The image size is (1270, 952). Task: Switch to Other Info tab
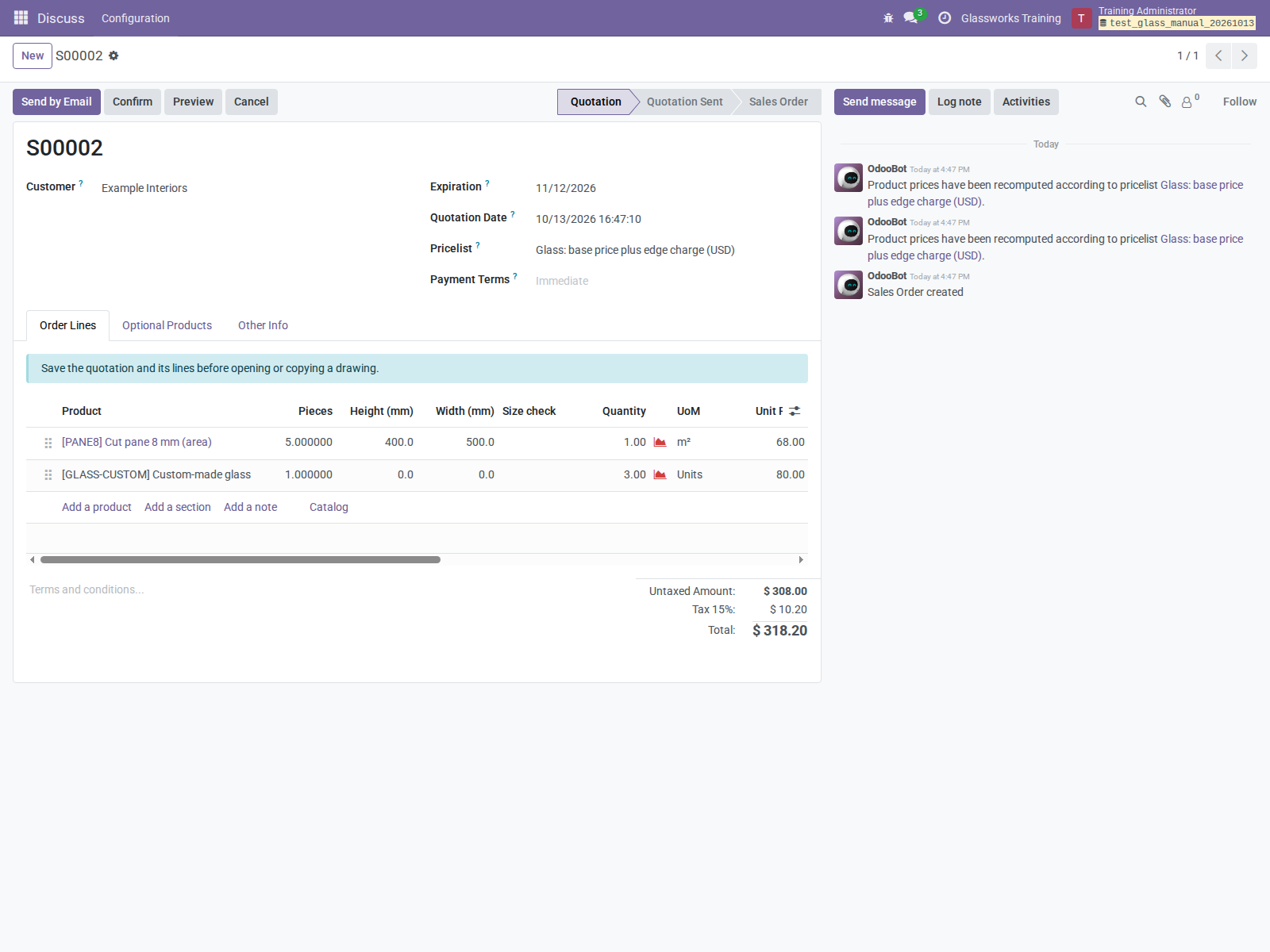click(x=263, y=325)
